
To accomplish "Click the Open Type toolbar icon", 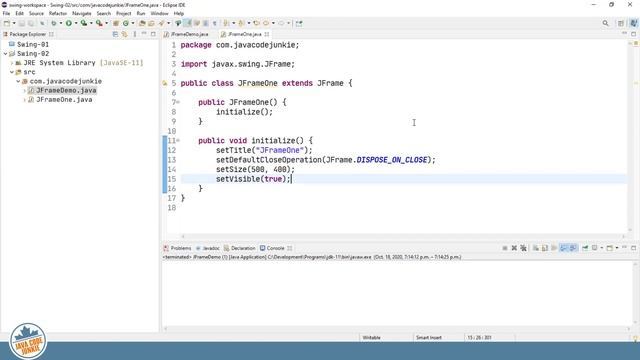I will click(x=142, y=23).
